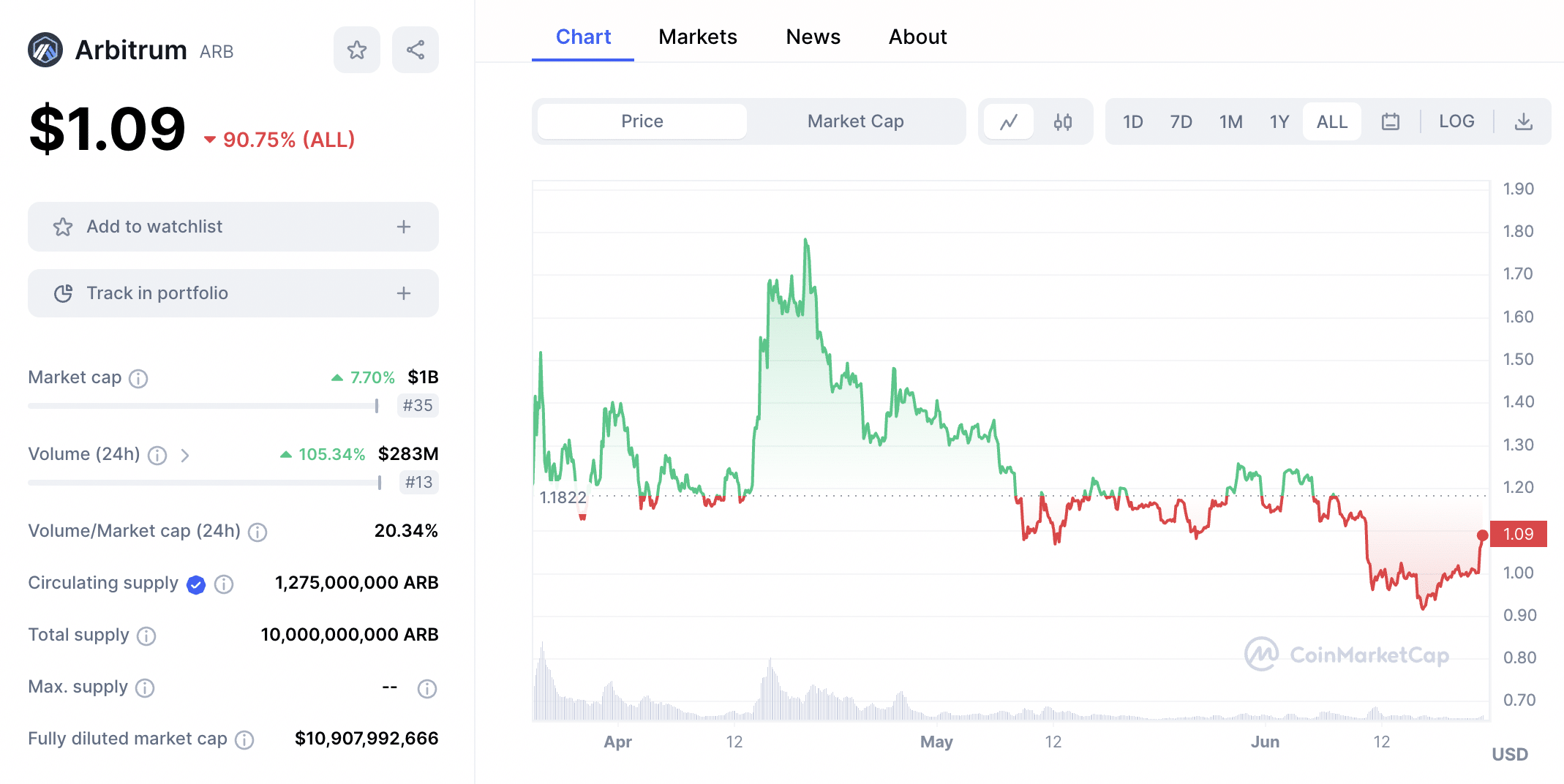Click the Jun label on time axis
Screen dimensions: 1564x784
coord(1265,742)
